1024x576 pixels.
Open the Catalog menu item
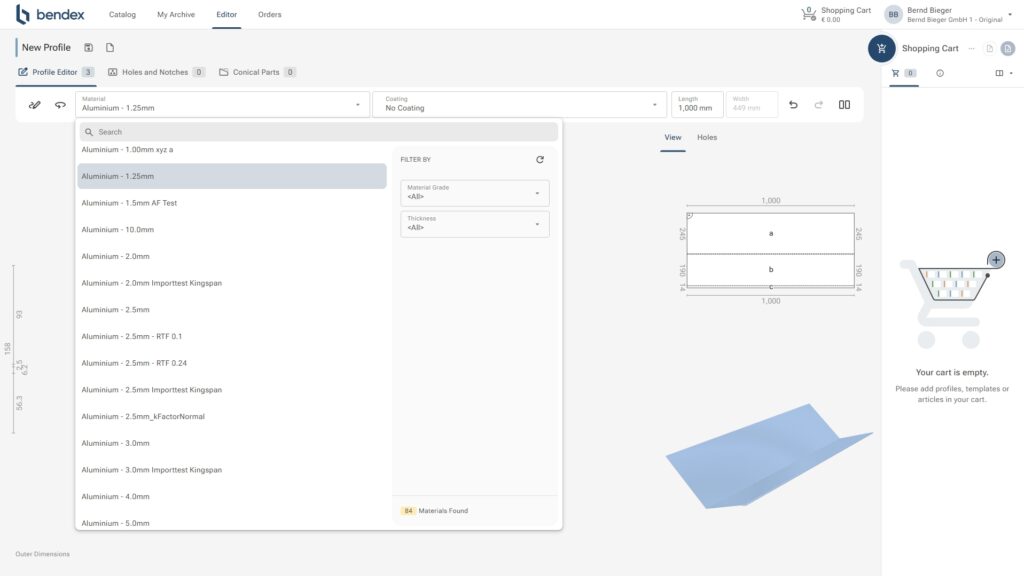122,15
